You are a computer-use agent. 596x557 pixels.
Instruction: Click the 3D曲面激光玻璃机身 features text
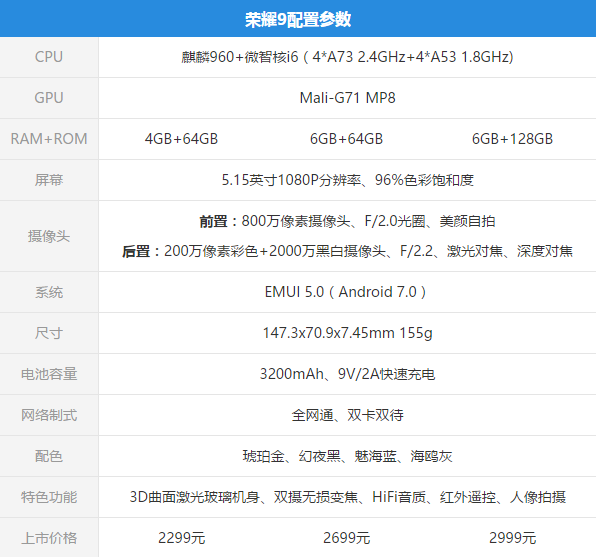[x=347, y=497]
